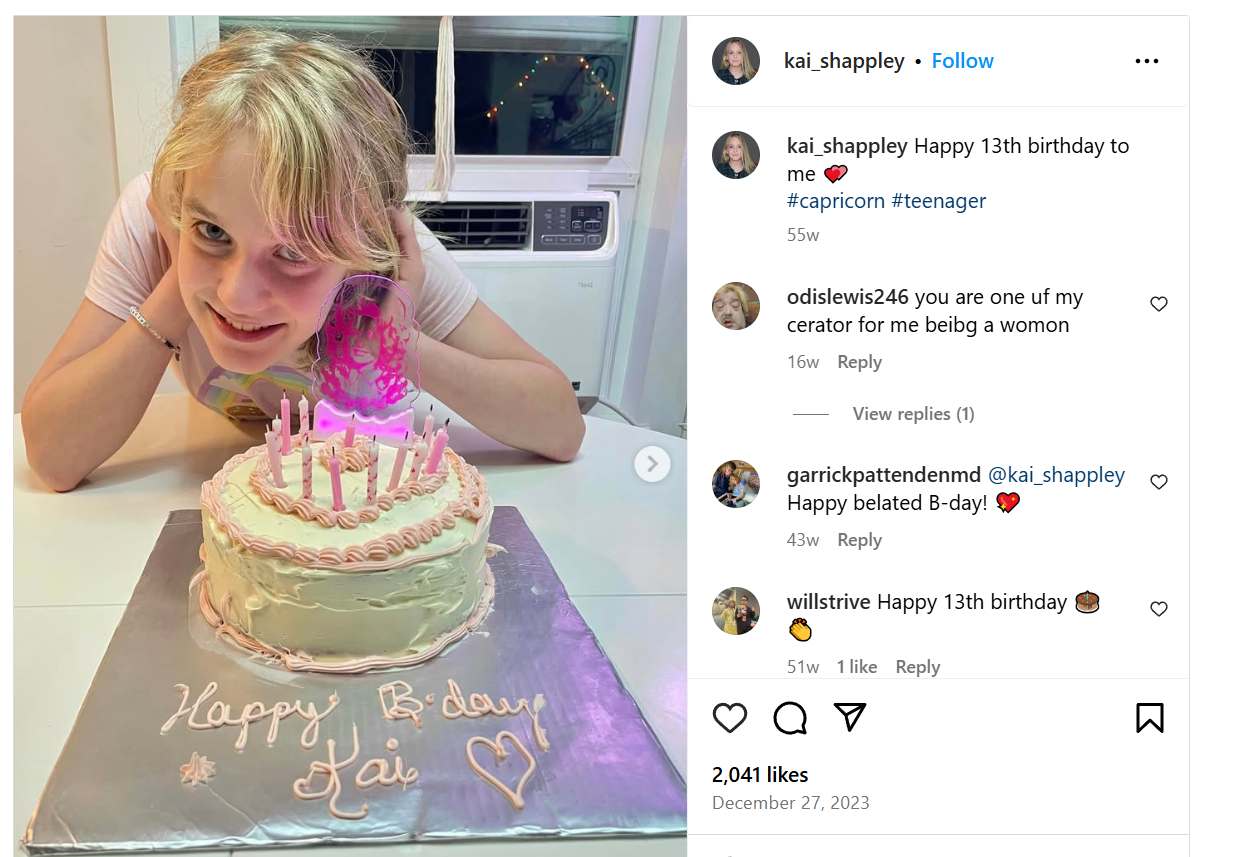1244x857 pixels.
Task: Expand View replies (1)
Action: click(x=913, y=414)
